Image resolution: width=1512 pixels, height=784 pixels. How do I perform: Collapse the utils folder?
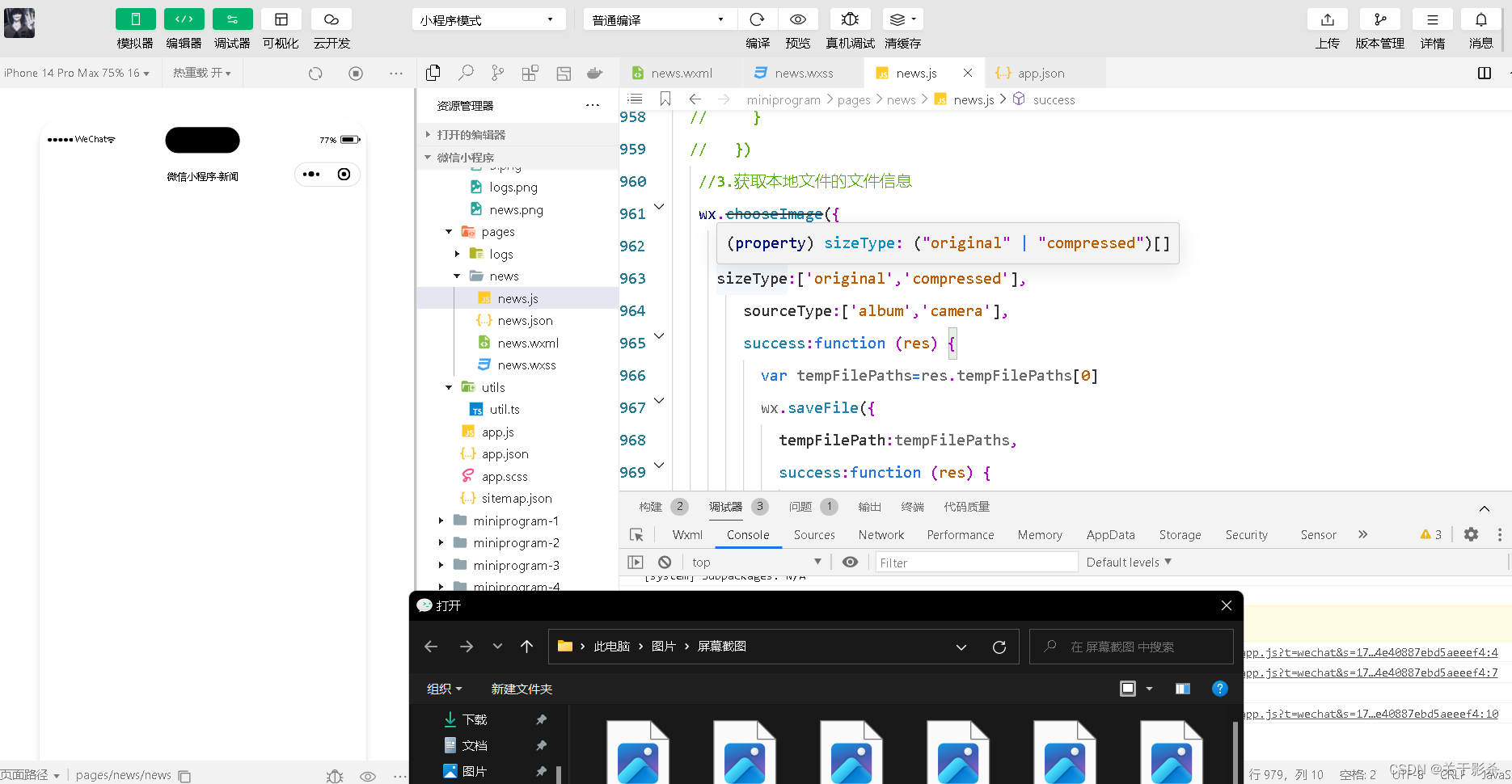coord(449,388)
